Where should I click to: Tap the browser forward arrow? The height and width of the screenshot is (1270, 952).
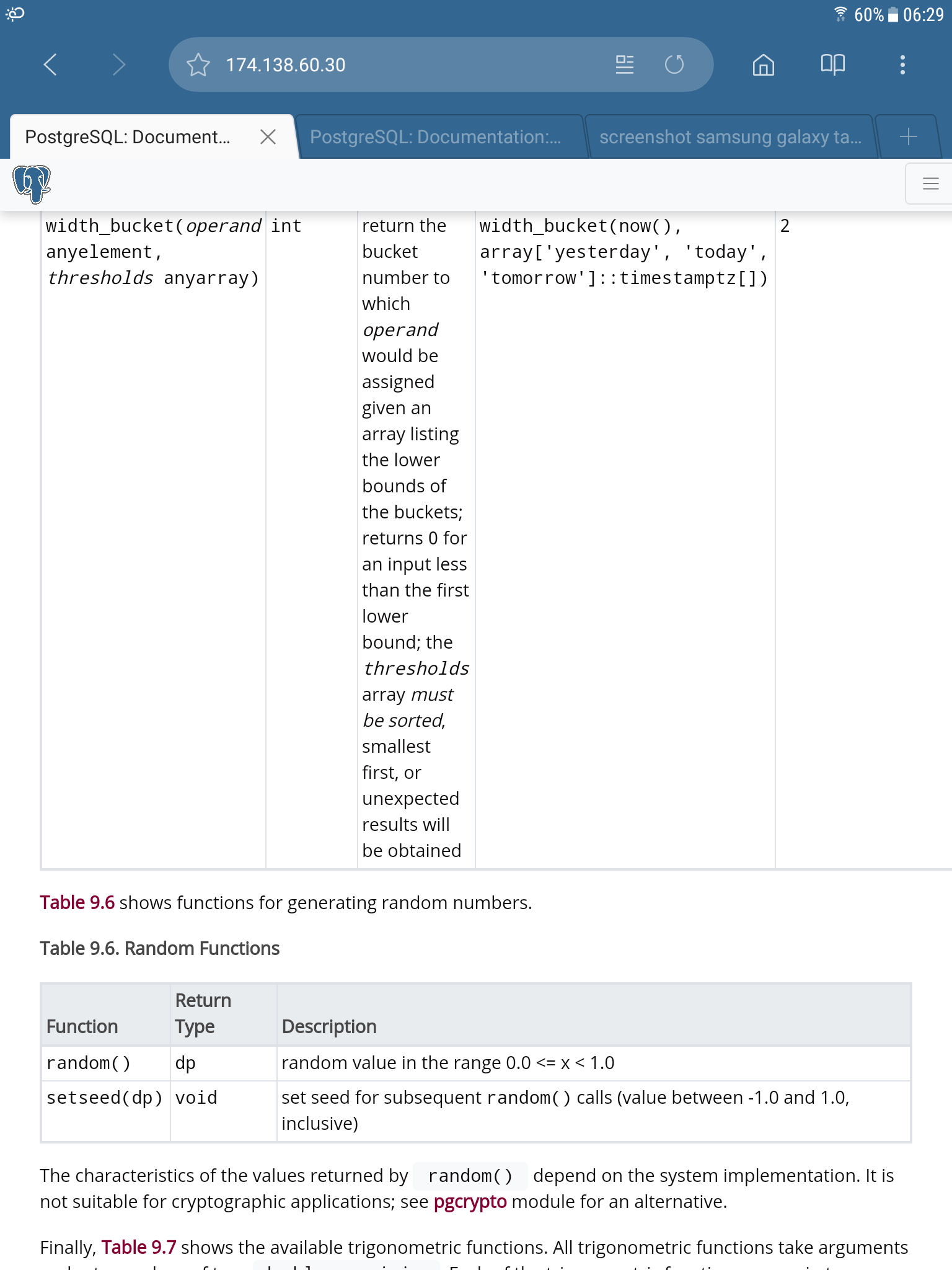click(x=119, y=64)
